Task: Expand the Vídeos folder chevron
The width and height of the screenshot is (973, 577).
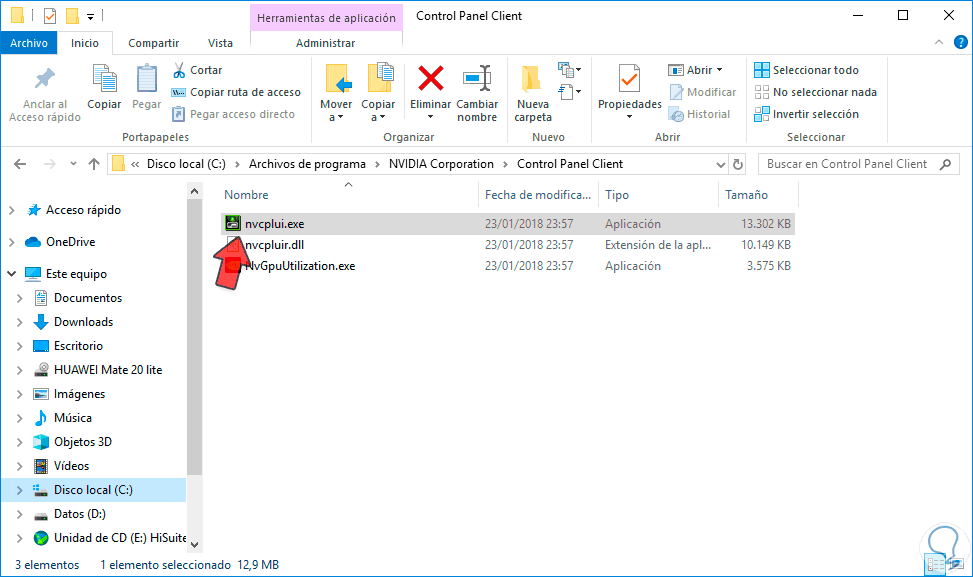Action: [x=19, y=466]
